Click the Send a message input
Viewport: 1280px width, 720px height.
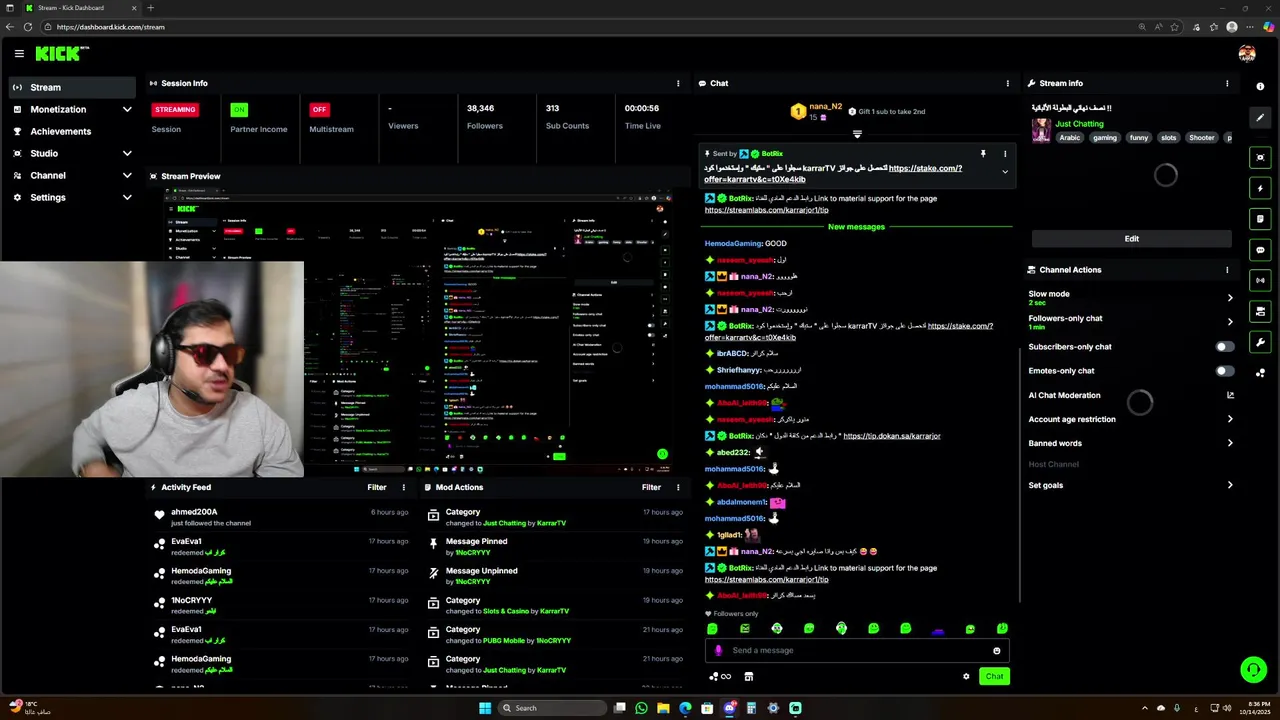tap(857, 650)
